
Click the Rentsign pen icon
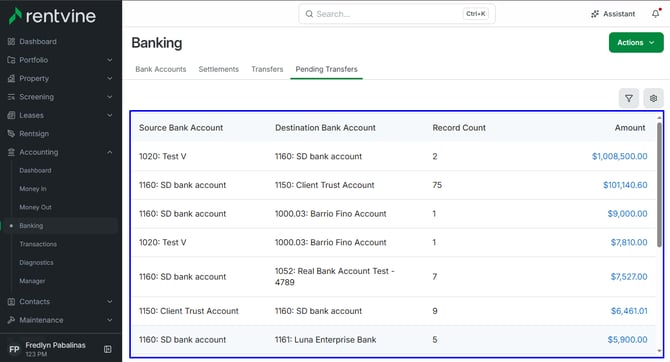tap(11, 133)
